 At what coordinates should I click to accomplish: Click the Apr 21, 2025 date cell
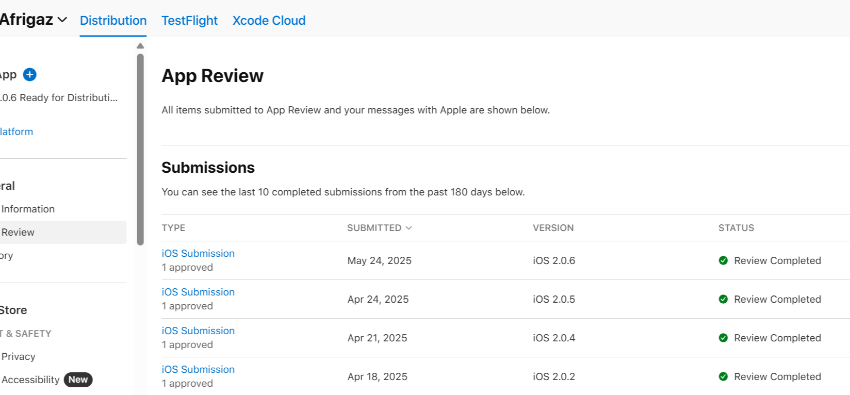tap(377, 338)
